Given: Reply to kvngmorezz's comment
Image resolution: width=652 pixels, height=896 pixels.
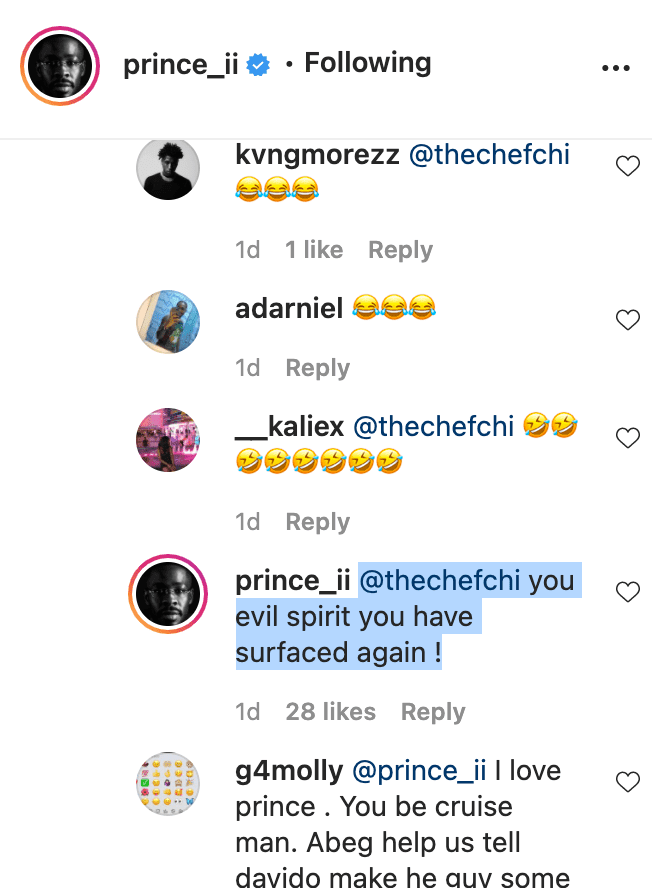Looking at the screenshot, I should click(401, 250).
